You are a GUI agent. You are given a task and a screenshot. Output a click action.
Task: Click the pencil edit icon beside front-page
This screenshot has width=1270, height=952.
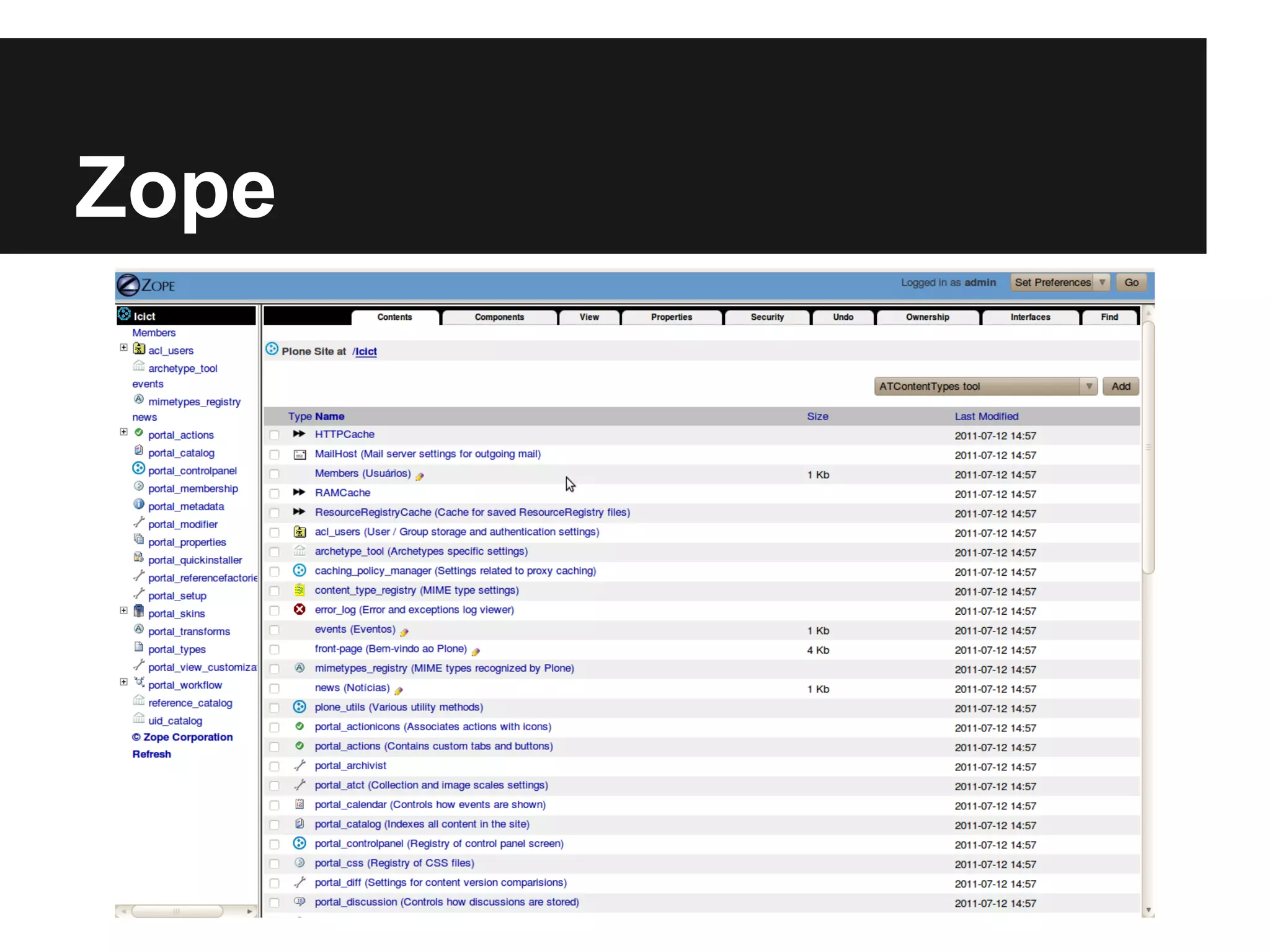[x=476, y=651]
